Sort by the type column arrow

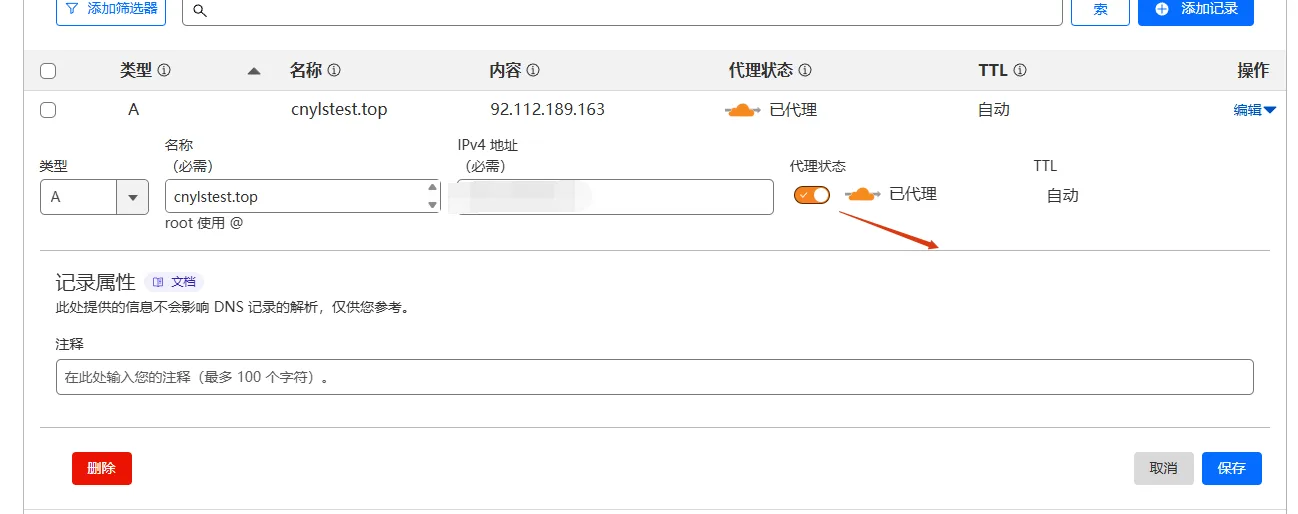pos(254,71)
